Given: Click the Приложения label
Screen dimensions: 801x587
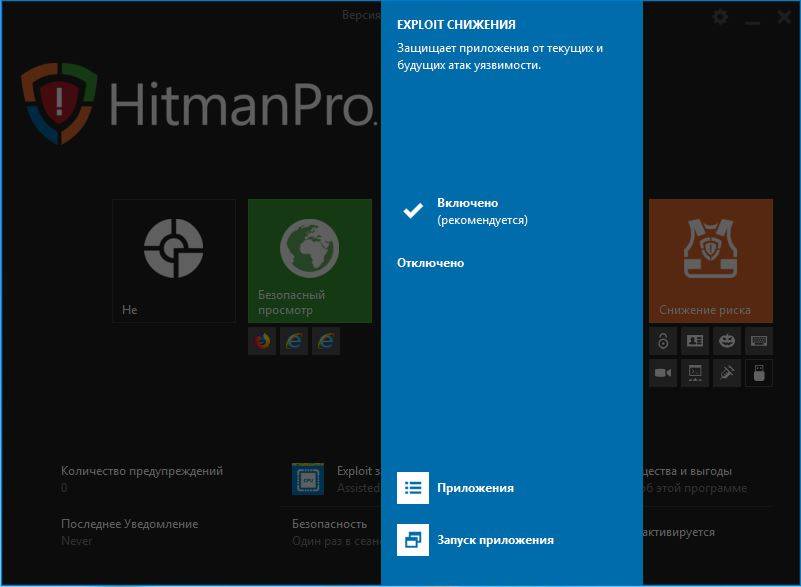Looking at the screenshot, I should 475,488.
